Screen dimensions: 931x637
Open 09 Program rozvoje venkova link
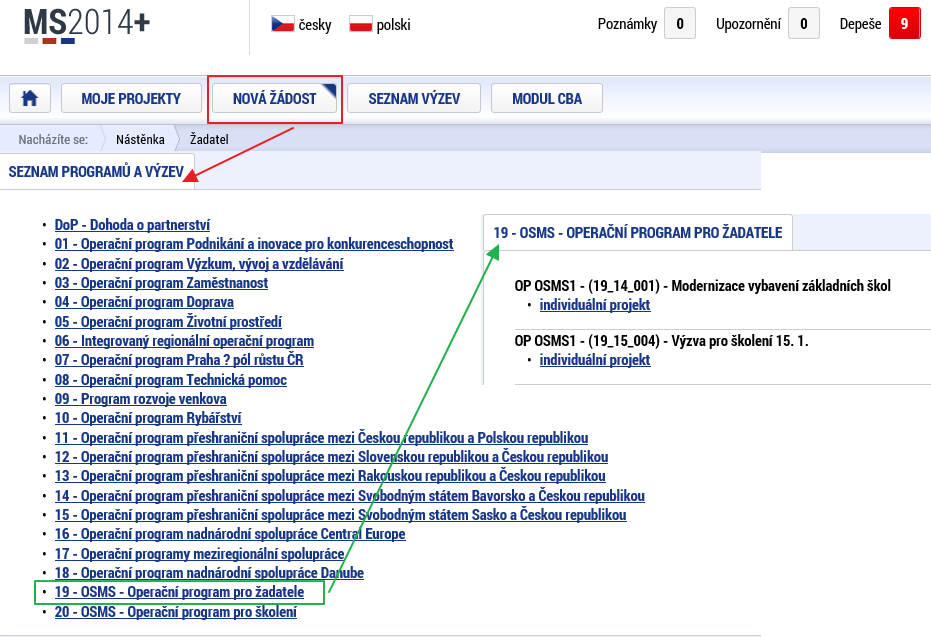140,399
